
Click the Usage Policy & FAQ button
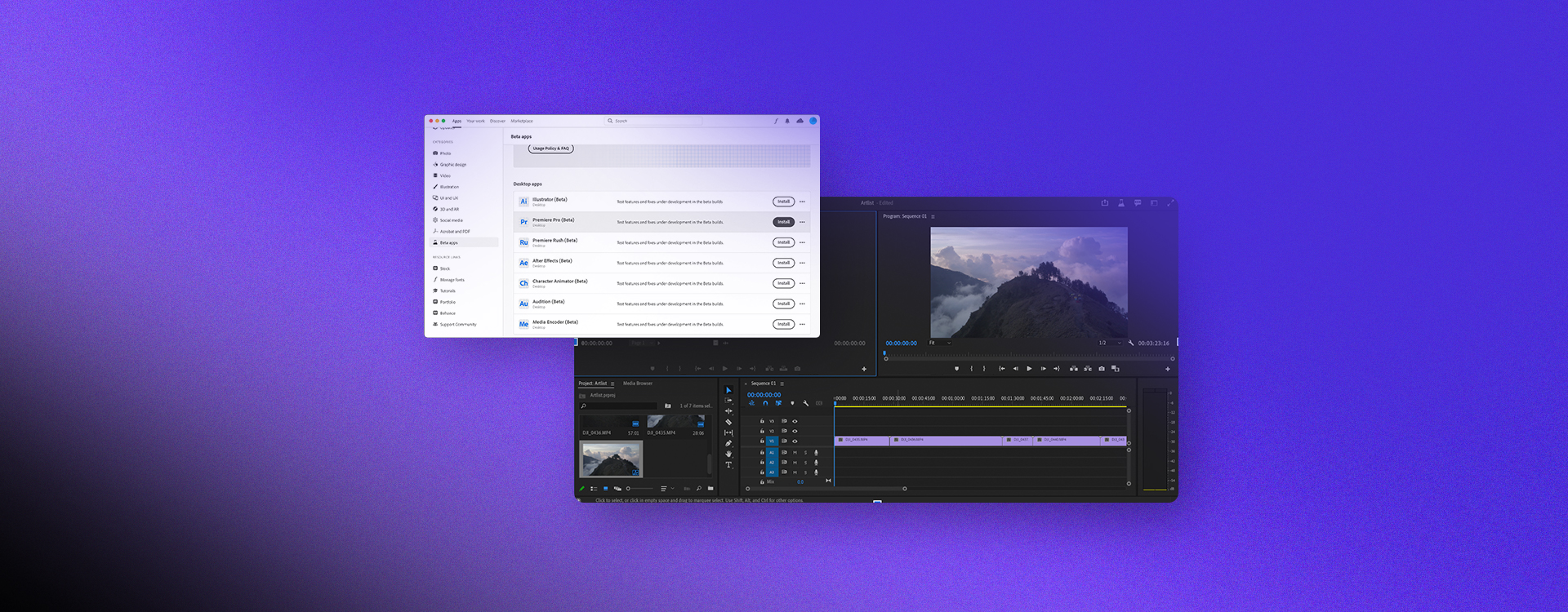click(x=550, y=149)
